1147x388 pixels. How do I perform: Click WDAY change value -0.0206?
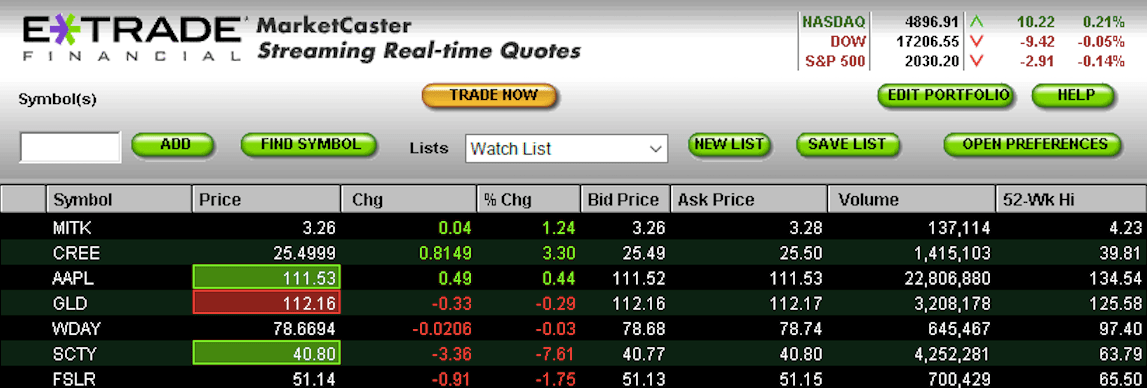pos(442,329)
